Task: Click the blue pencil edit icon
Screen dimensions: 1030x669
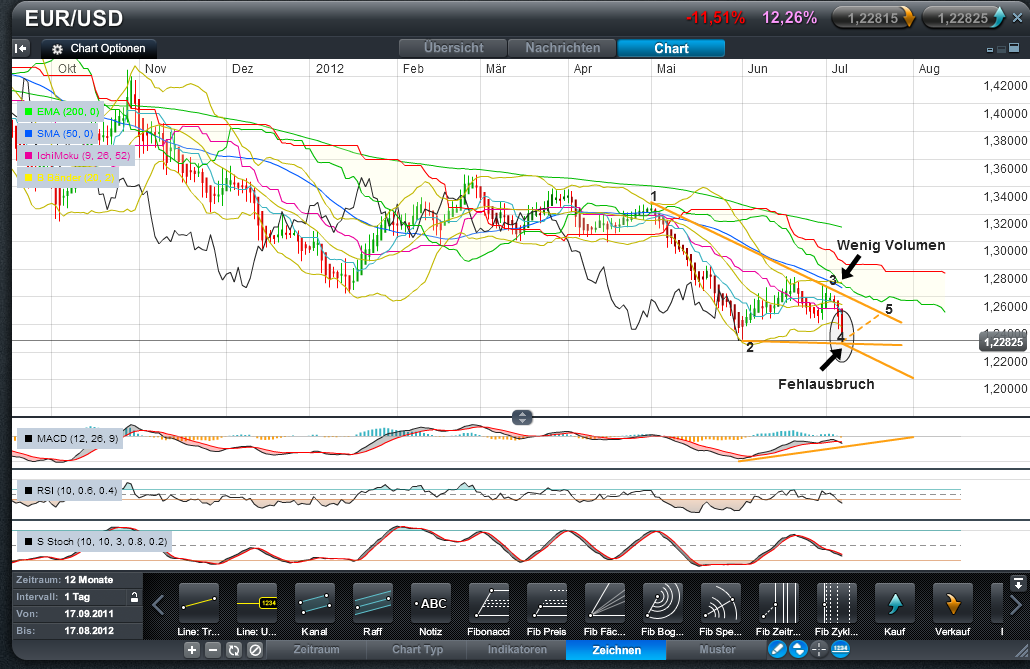Action: click(776, 649)
